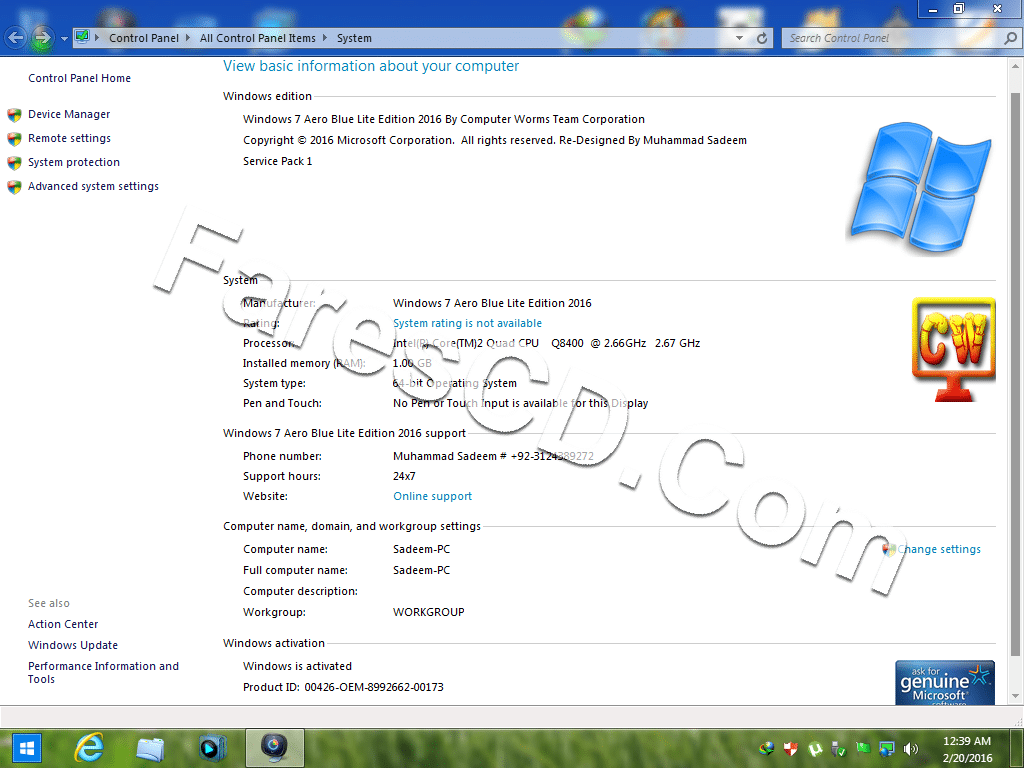Click the volume speaker tray icon
This screenshot has height=768, width=1024.
[910, 748]
